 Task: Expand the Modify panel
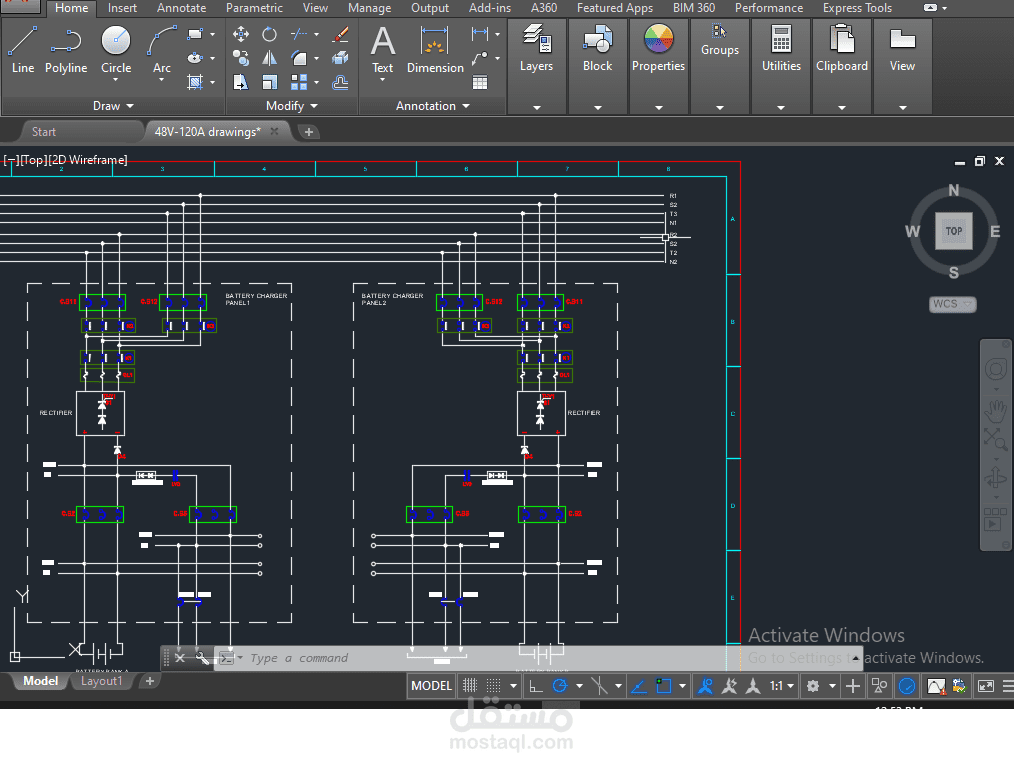pos(291,106)
